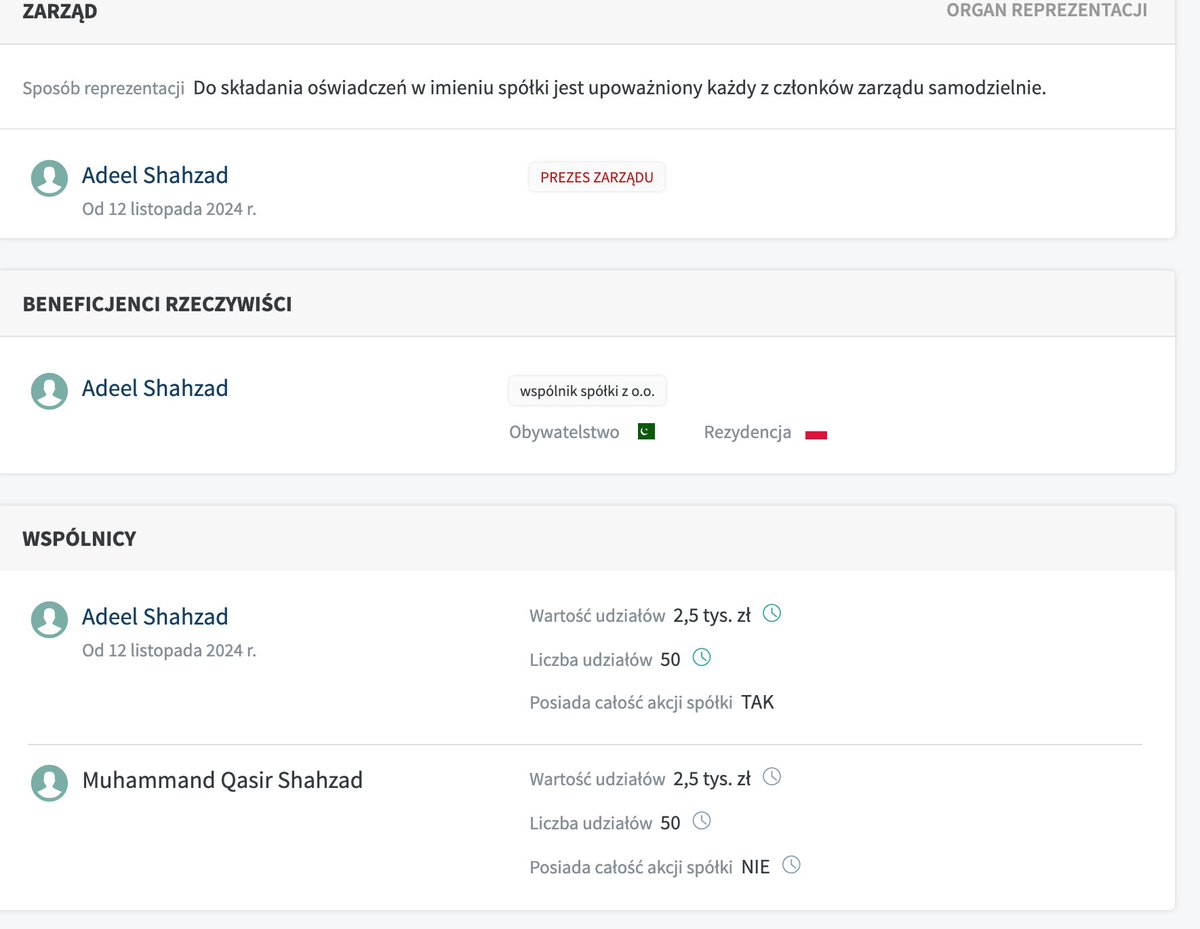The height and width of the screenshot is (929, 1200).
Task: Open Adeel Shahzad link in Zarząd section
Action: pyautogui.click(x=155, y=175)
